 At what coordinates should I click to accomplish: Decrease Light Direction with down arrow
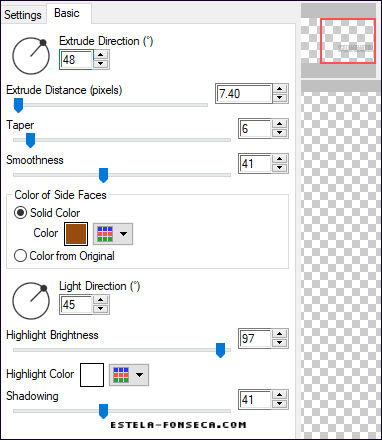pos(101,309)
